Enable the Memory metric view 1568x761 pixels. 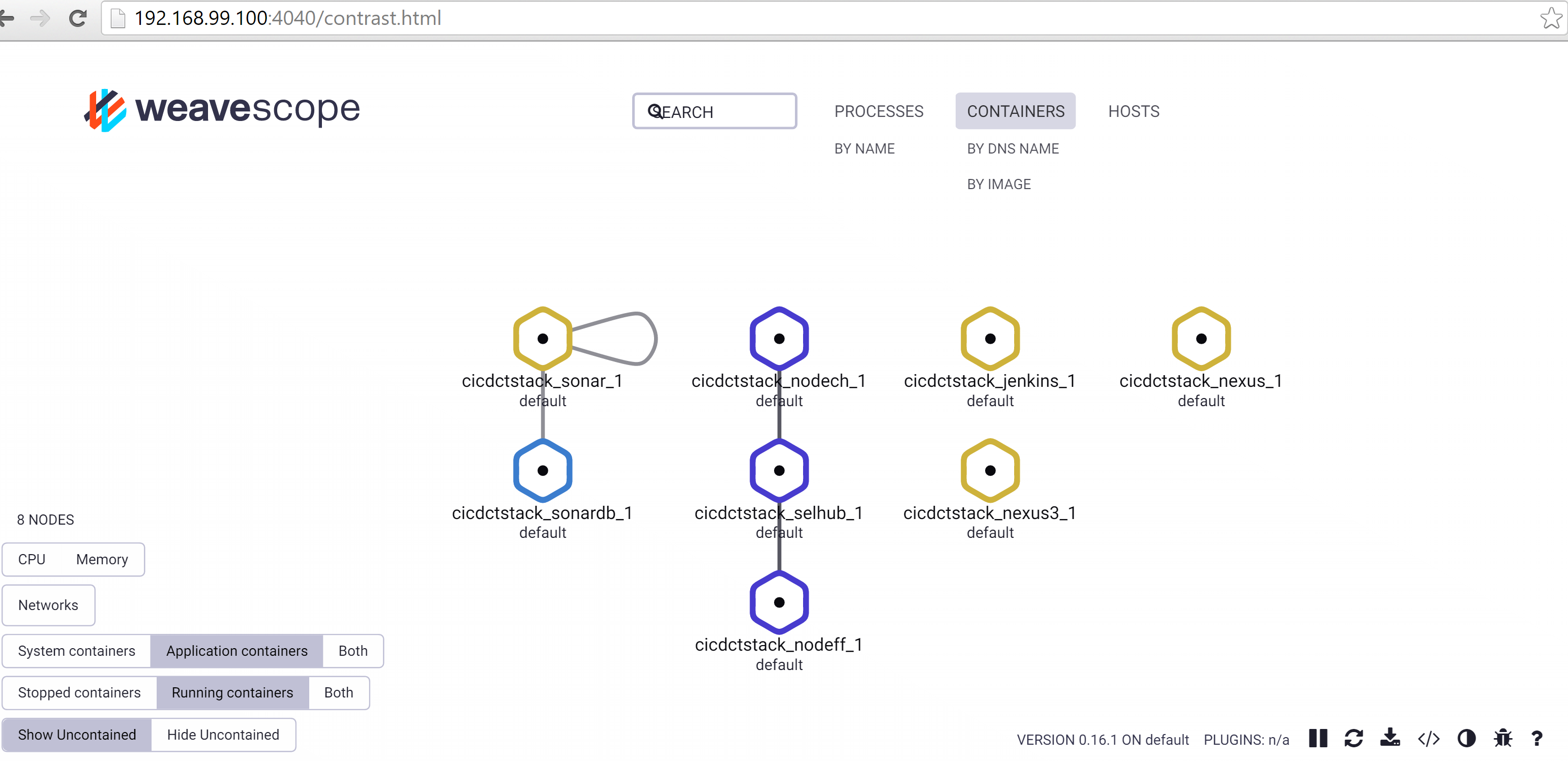[x=102, y=559]
